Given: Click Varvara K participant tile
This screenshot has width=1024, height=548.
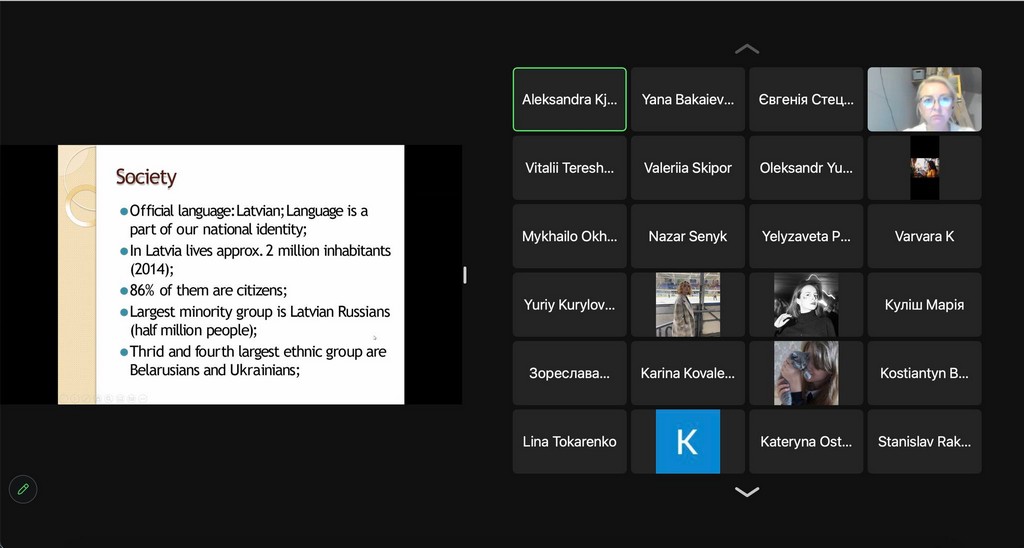Looking at the screenshot, I should [x=924, y=237].
